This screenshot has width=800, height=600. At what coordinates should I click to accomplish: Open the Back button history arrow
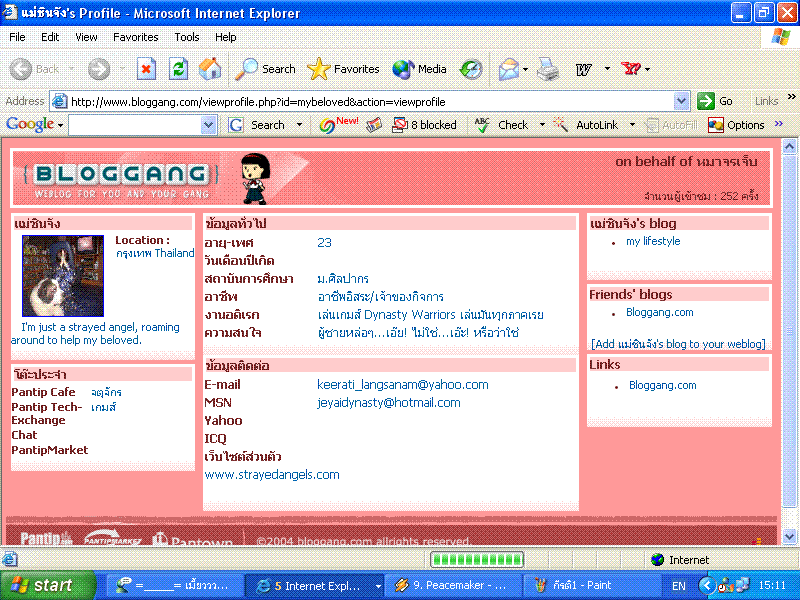pyautogui.click(x=71, y=69)
